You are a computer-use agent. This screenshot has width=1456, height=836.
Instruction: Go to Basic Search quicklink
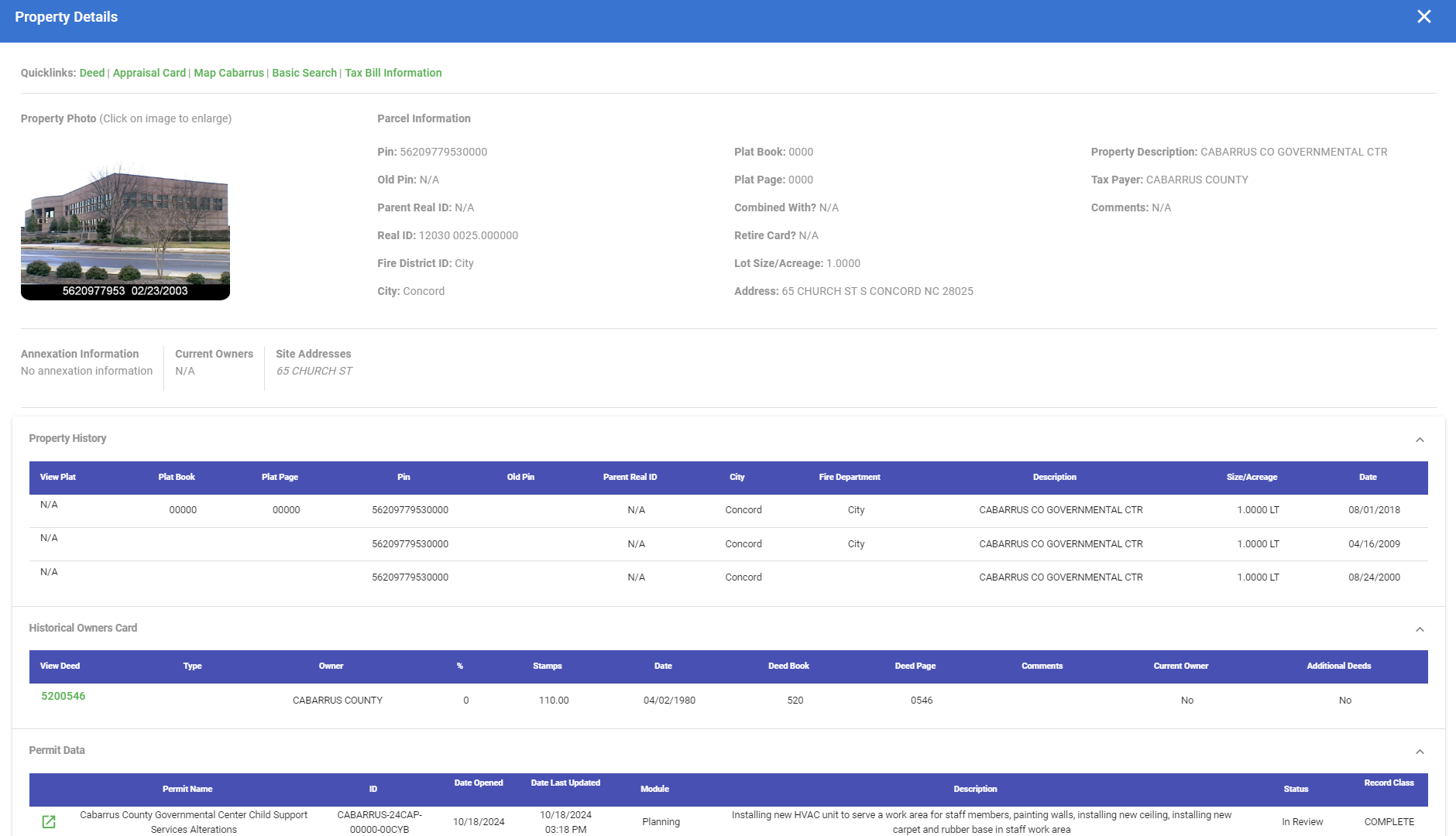pyautogui.click(x=304, y=73)
